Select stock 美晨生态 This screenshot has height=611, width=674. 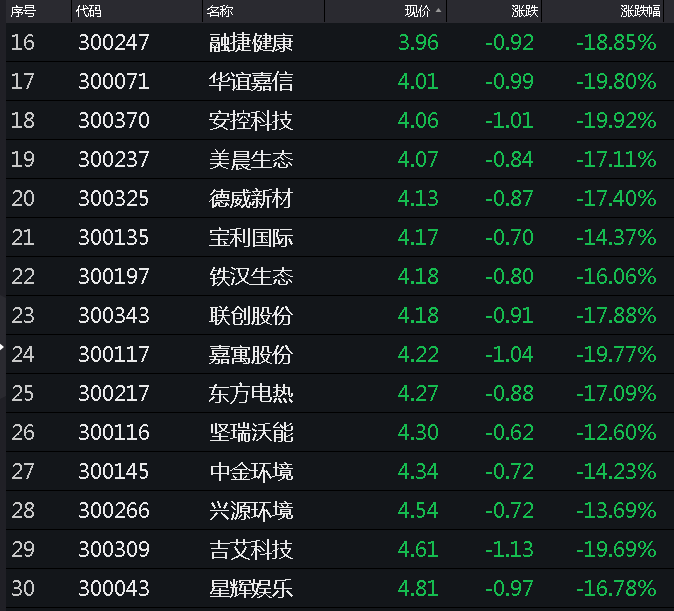[x=251, y=160]
